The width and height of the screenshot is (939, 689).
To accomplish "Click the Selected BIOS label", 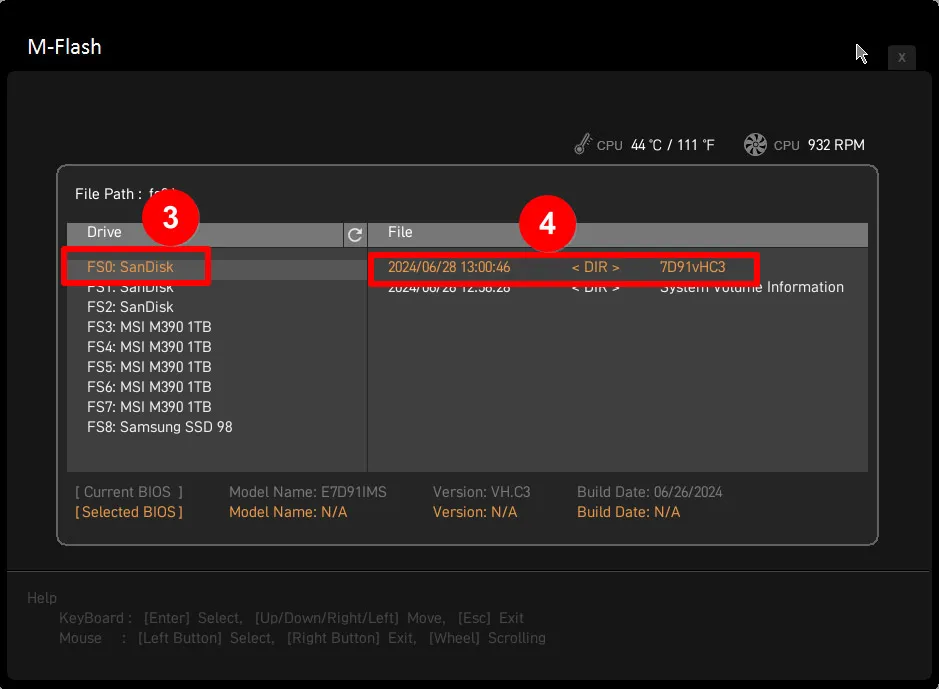I will coord(129,512).
